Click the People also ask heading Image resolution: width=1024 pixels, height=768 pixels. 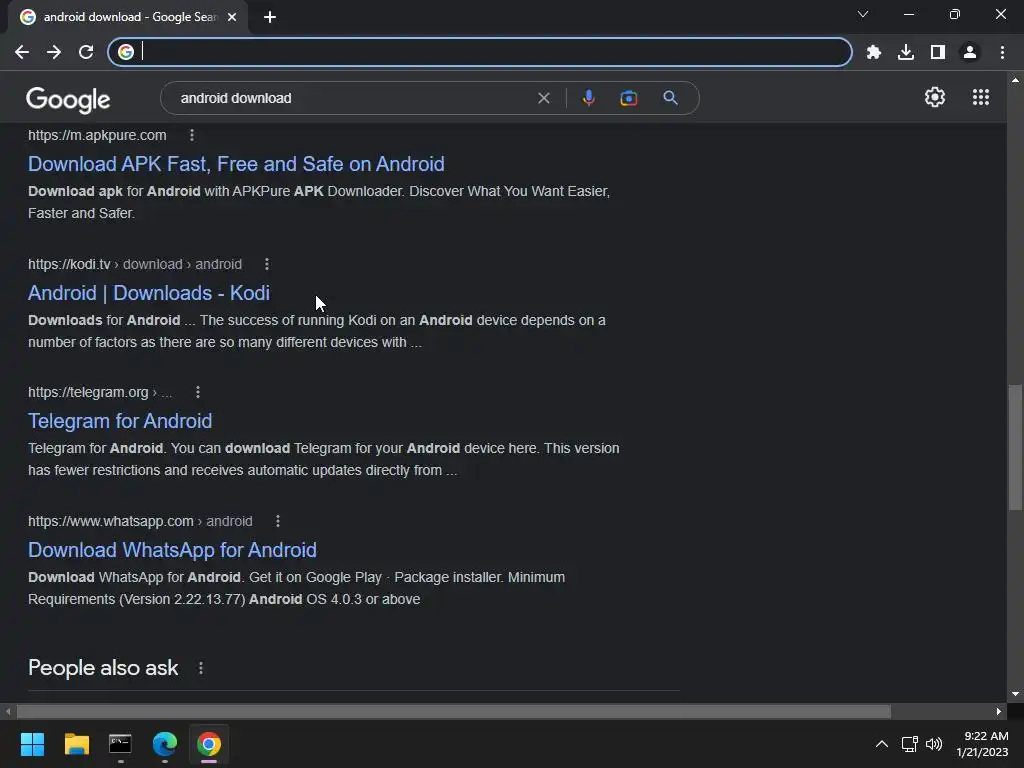click(103, 668)
